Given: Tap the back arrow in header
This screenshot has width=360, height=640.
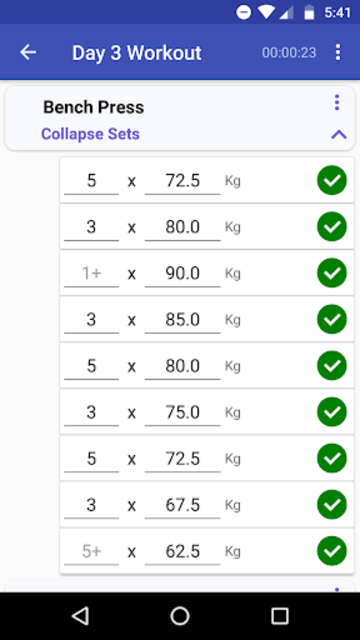Looking at the screenshot, I should (28, 53).
